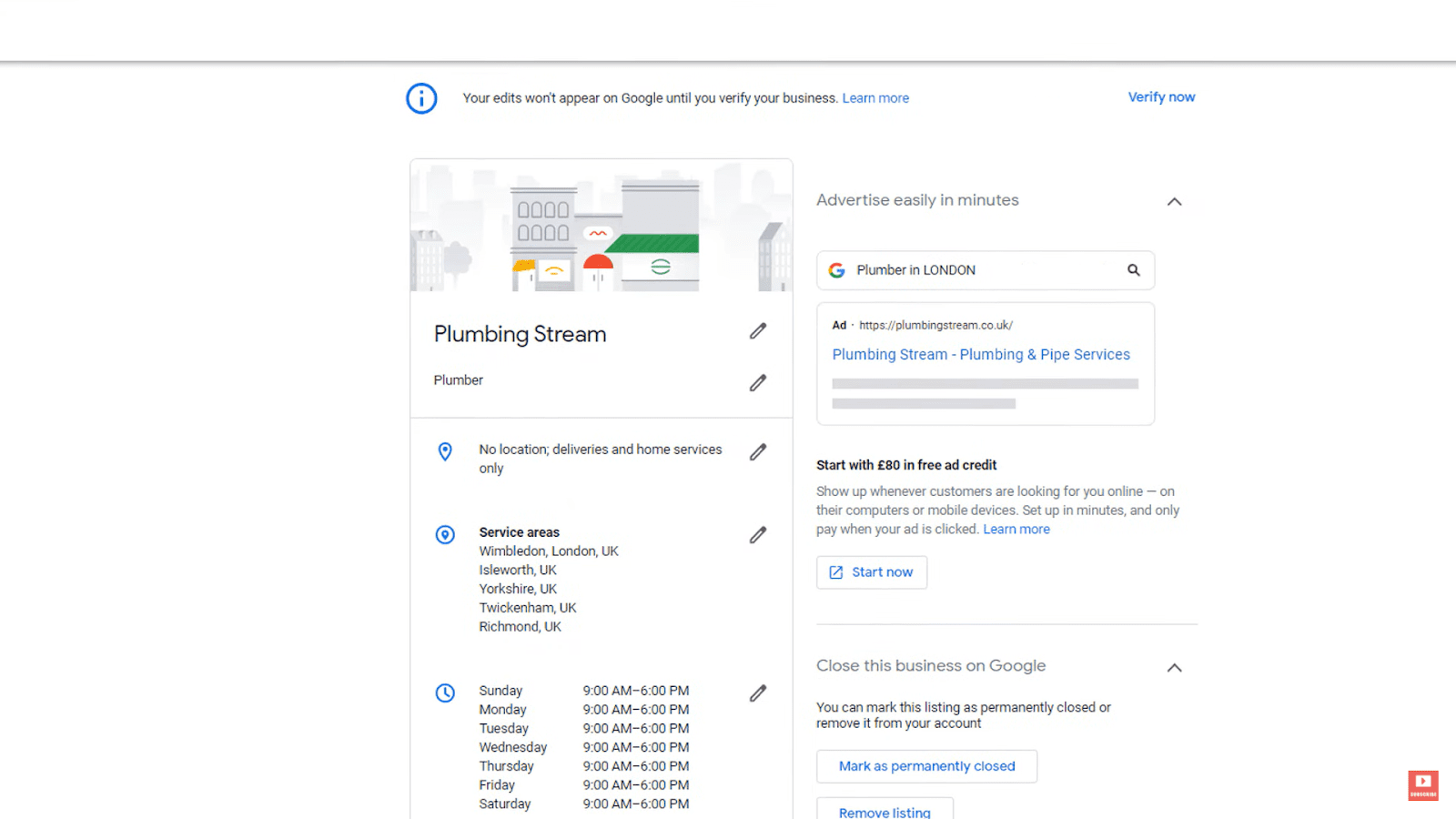Click Thursday hours row
The width and height of the screenshot is (1456, 819).
click(x=584, y=766)
